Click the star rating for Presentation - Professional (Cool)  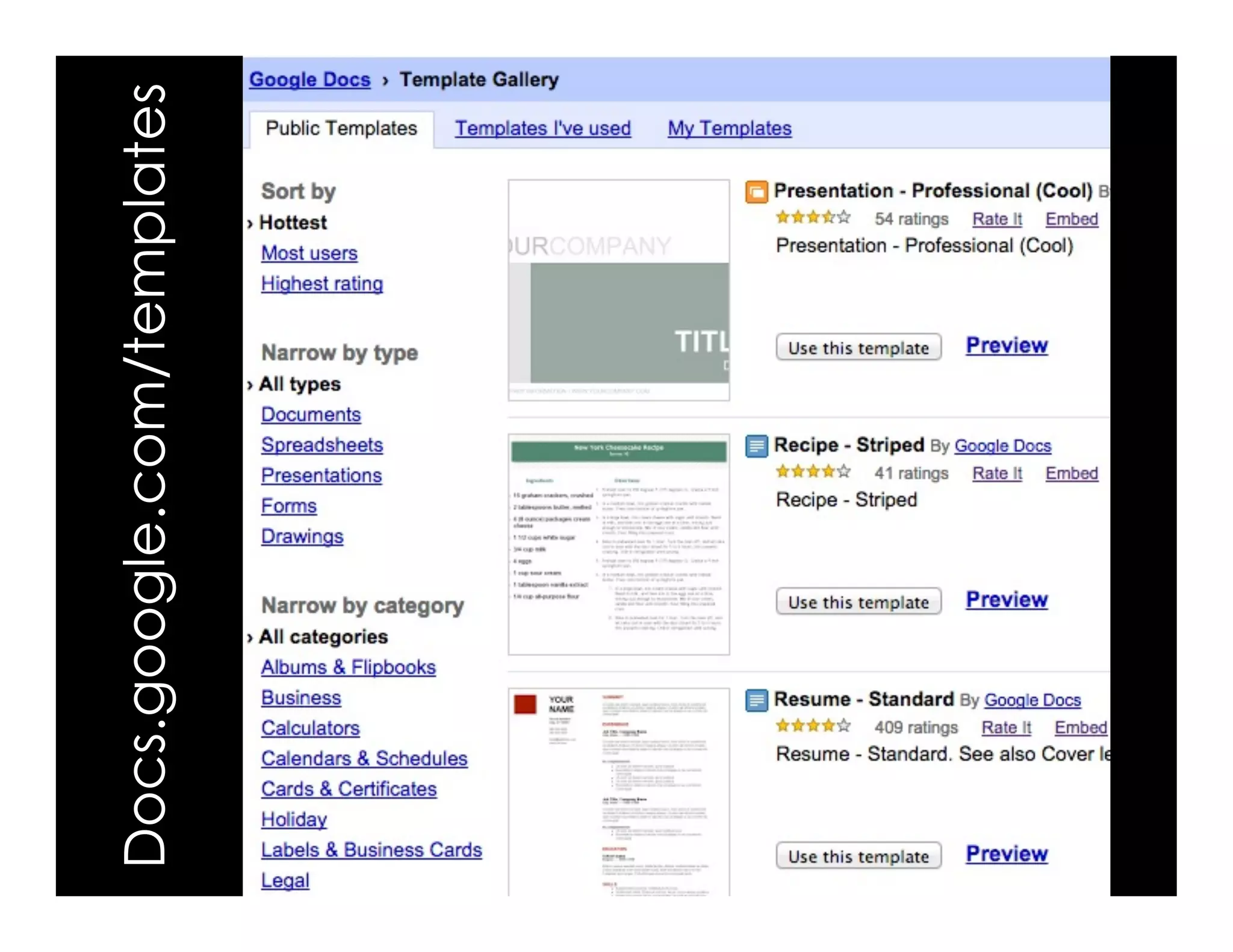pos(813,218)
